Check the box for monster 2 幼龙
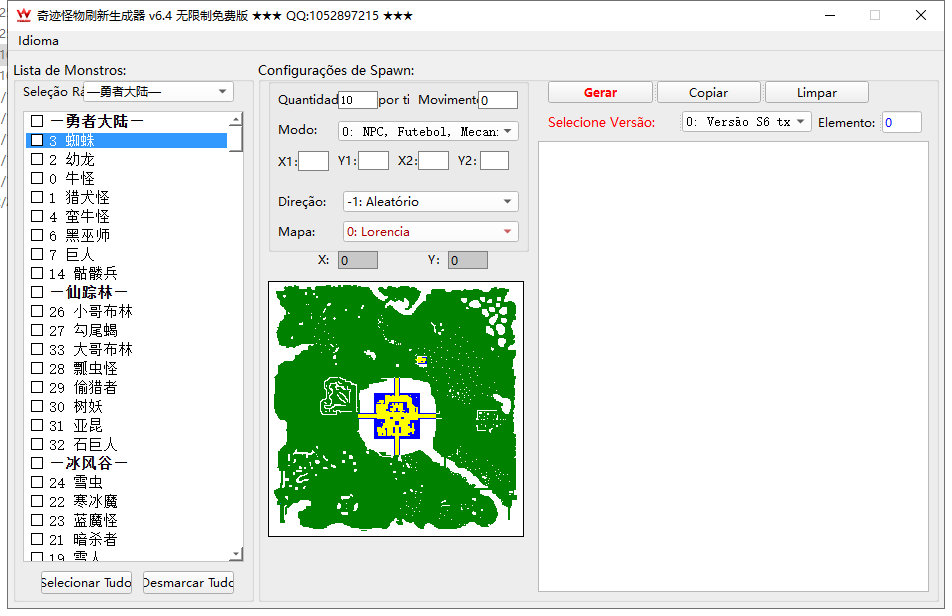 tap(37, 159)
